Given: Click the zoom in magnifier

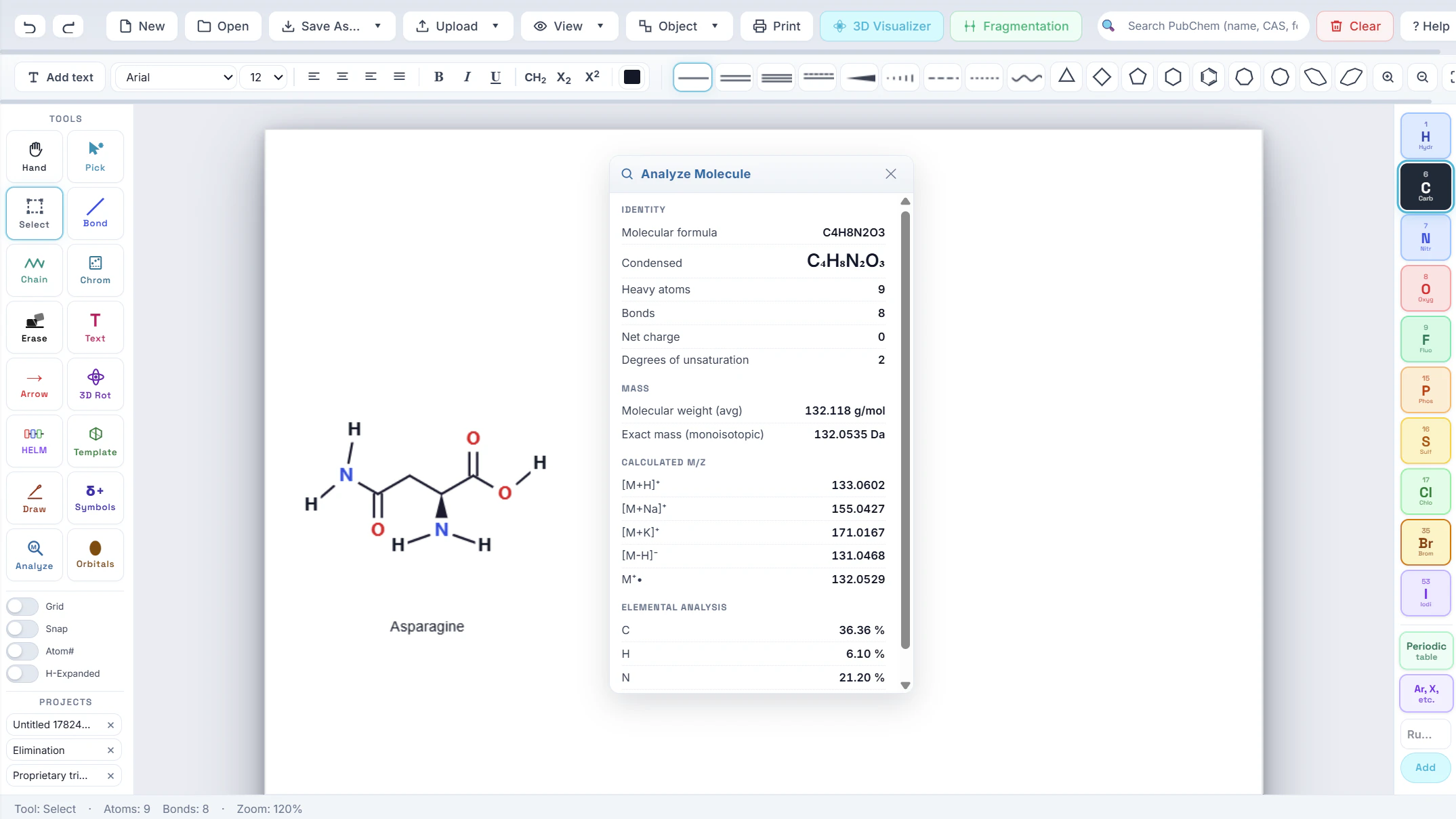Looking at the screenshot, I should [x=1388, y=77].
